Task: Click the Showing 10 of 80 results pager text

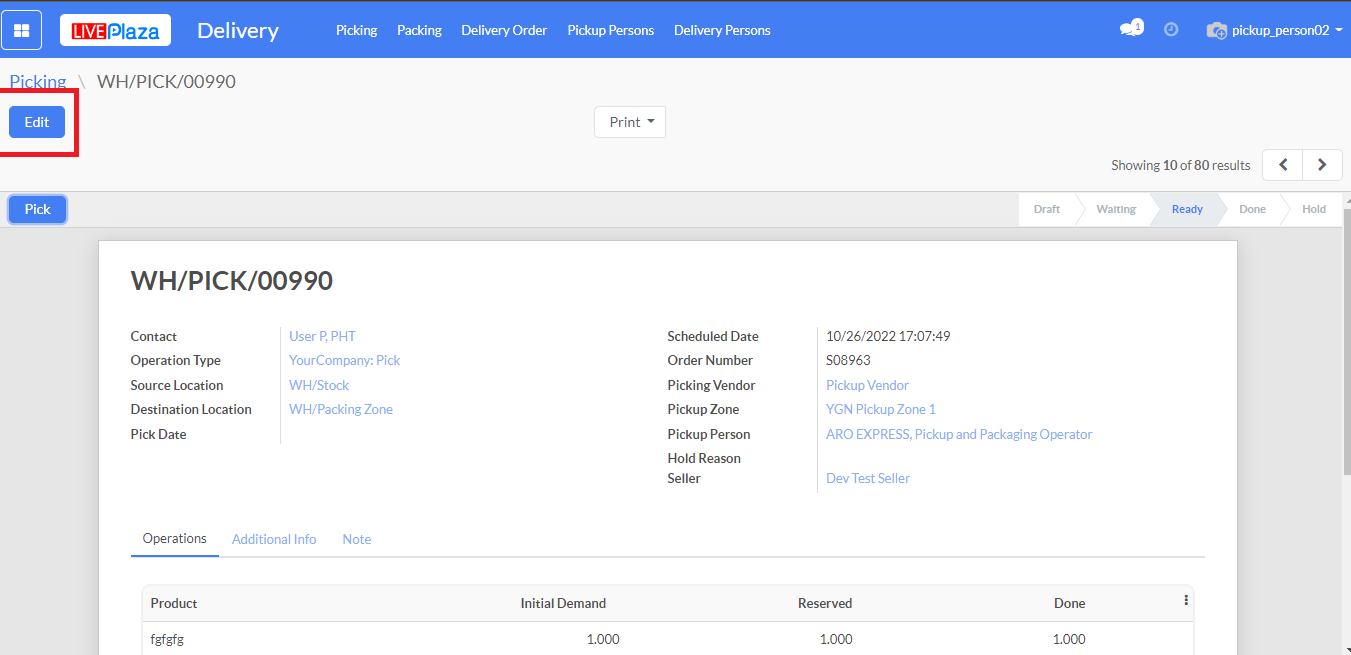Action: coord(1181,165)
